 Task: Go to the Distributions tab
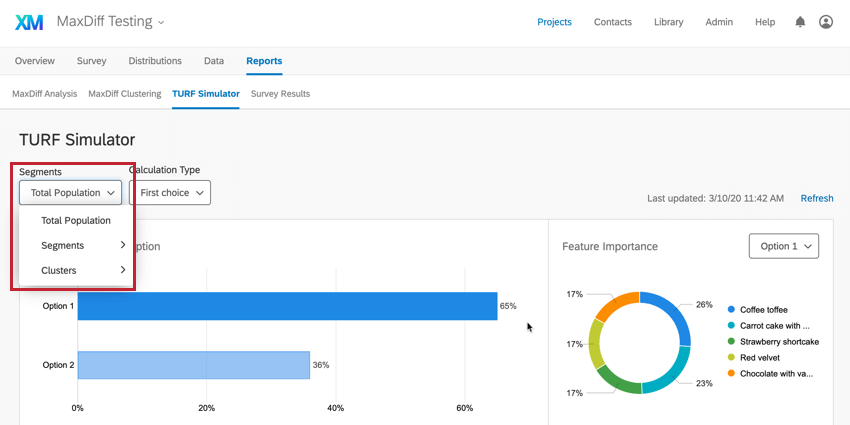[x=155, y=61]
